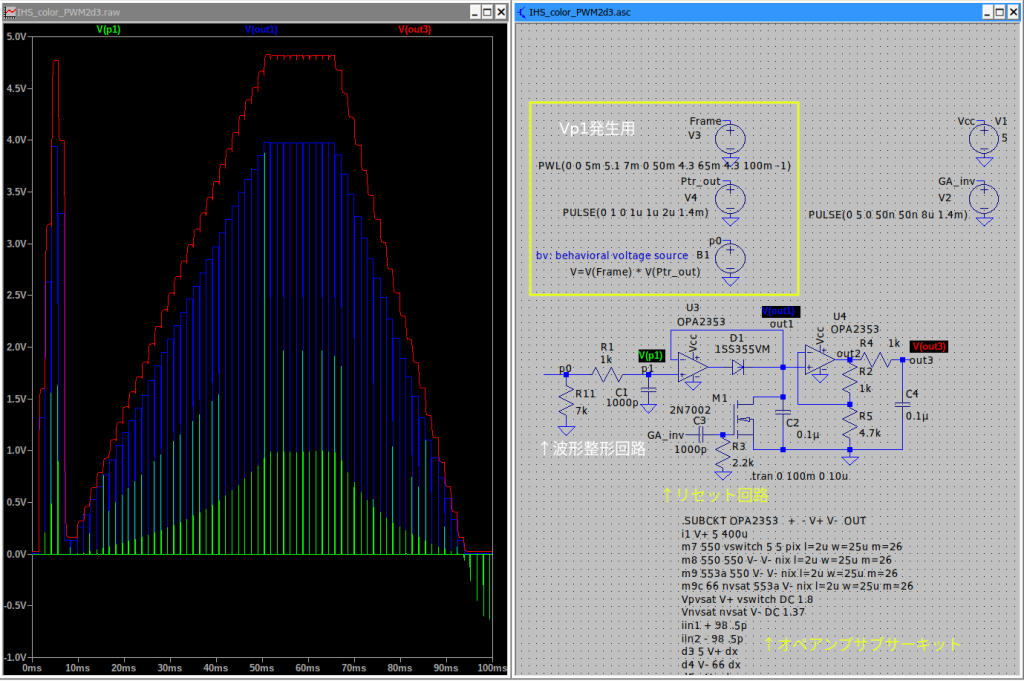Select the R1 resistor symbol
This screenshot has width=1024, height=681.
point(607,374)
